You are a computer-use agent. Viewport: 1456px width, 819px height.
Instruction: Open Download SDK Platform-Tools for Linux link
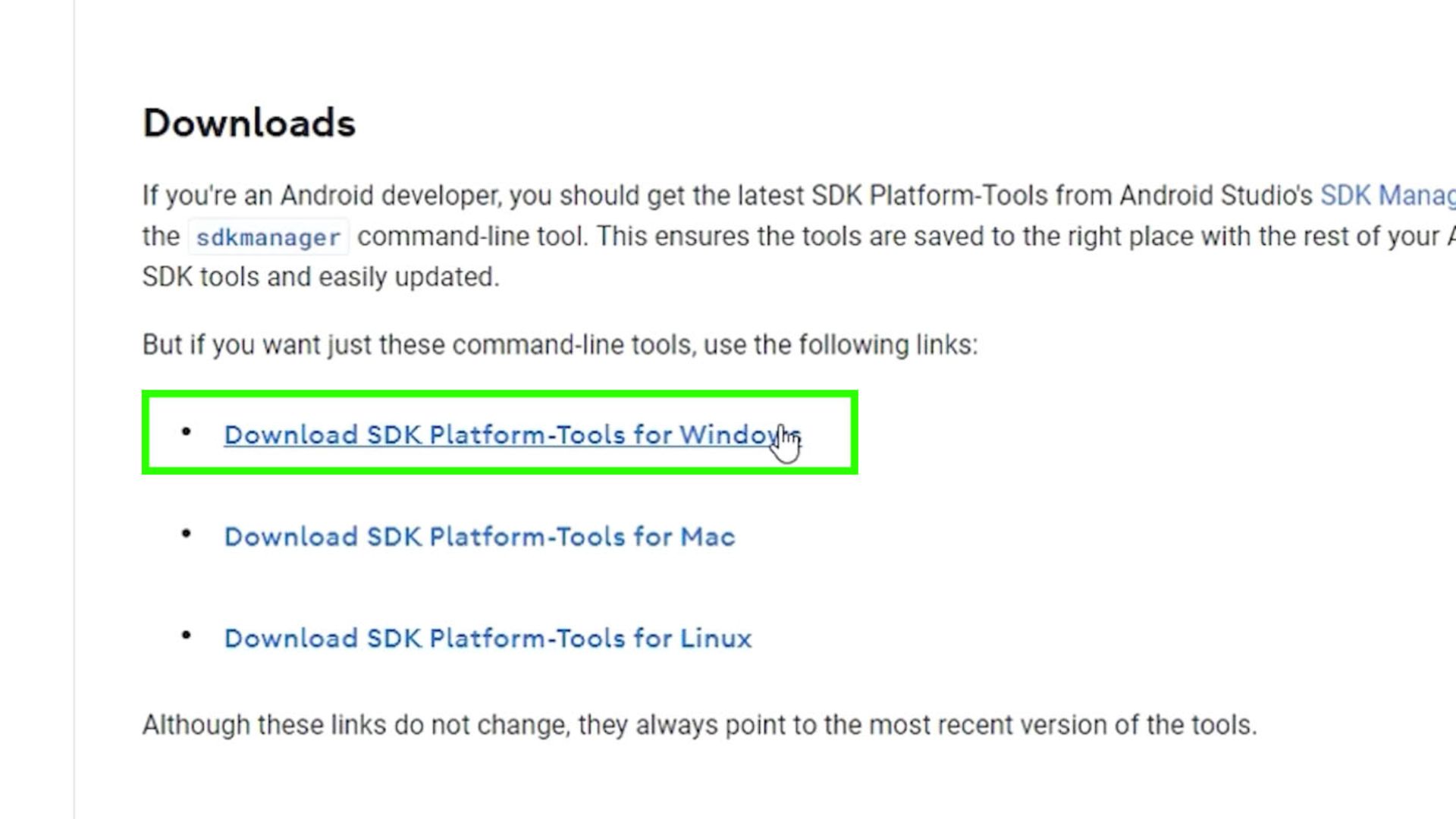pyautogui.click(x=488, y=639)
